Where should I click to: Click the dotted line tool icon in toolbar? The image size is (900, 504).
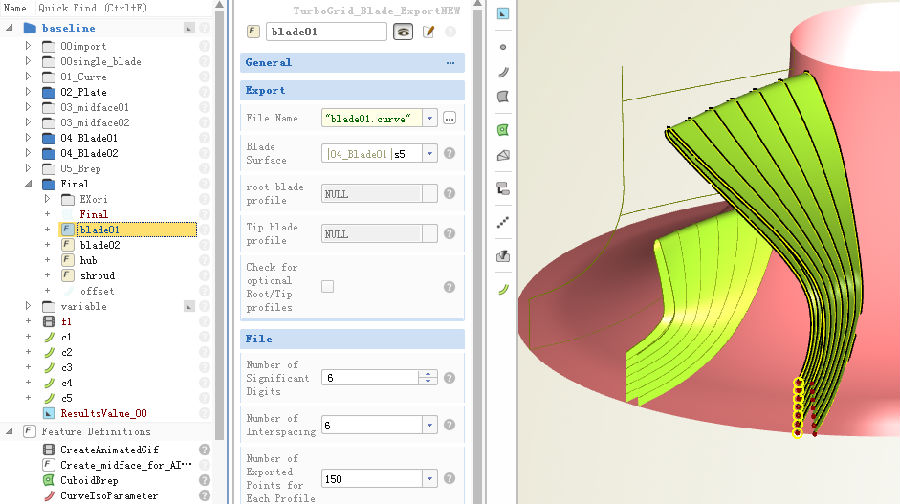[x=503, y=224]
